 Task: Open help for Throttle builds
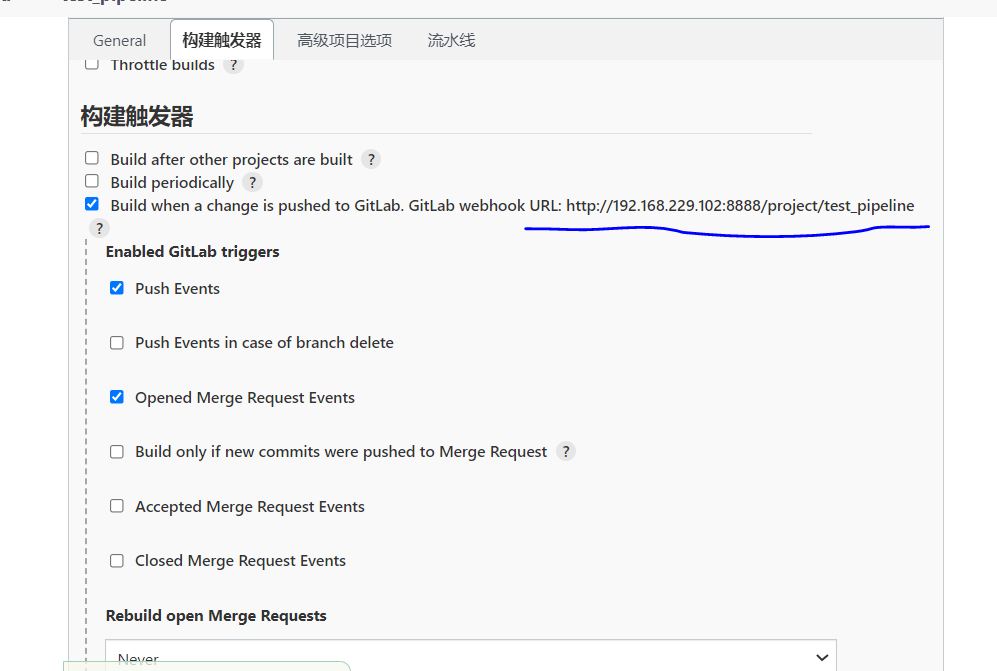point(233,65)
